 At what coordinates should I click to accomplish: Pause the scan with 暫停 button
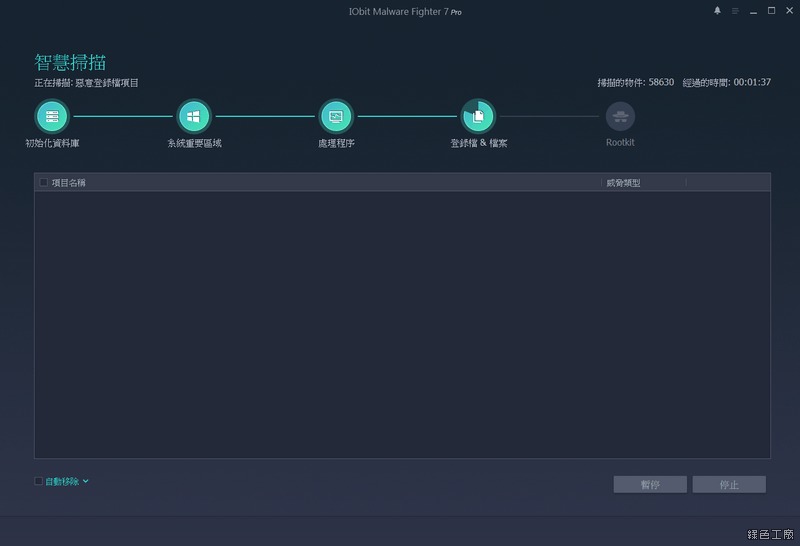(650, 484)
